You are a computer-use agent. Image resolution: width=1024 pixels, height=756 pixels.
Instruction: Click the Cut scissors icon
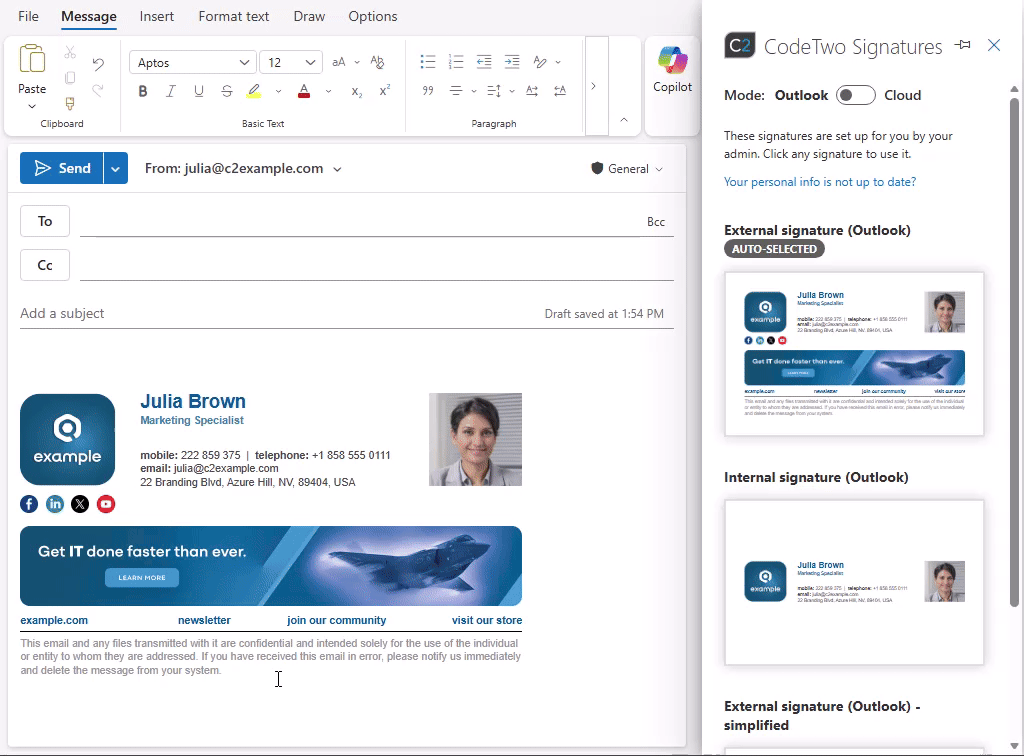click(x=70, y=52)
